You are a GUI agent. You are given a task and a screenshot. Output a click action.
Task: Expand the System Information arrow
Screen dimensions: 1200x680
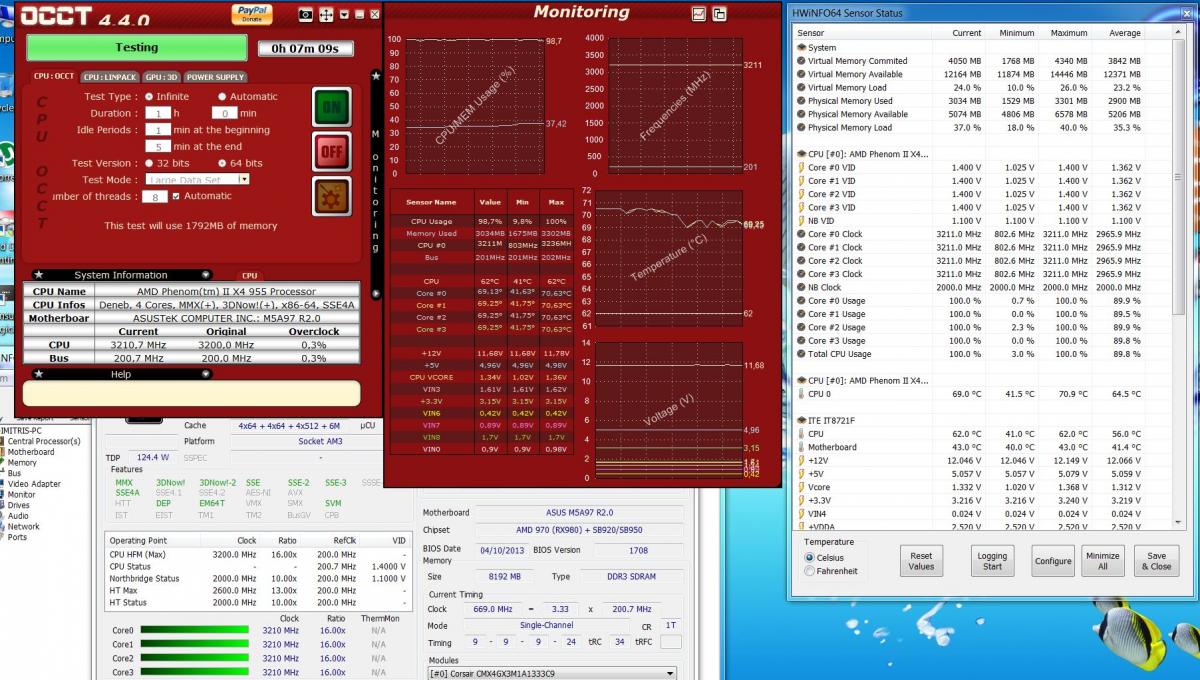point(206,274)
